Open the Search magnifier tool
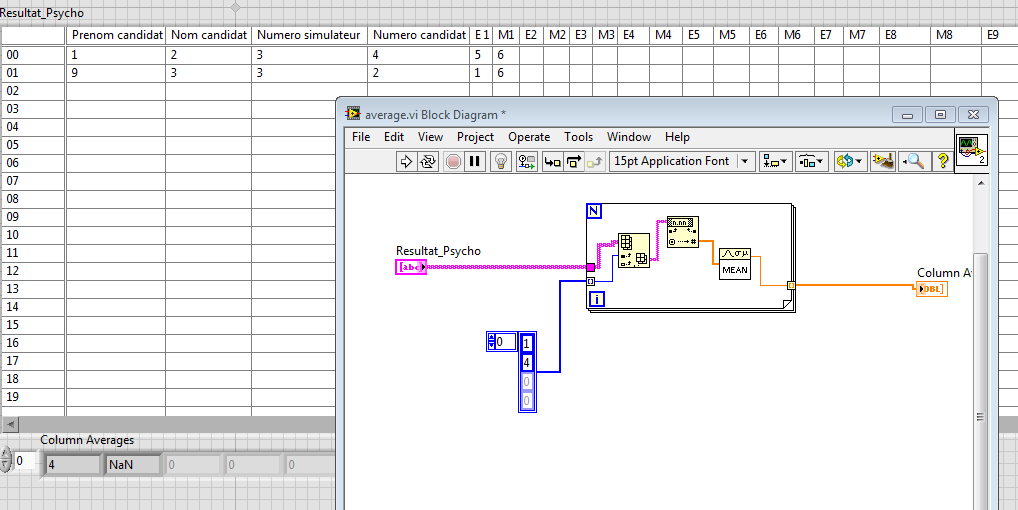Viewport: 1018px width, 510px height. coord(912,161)
